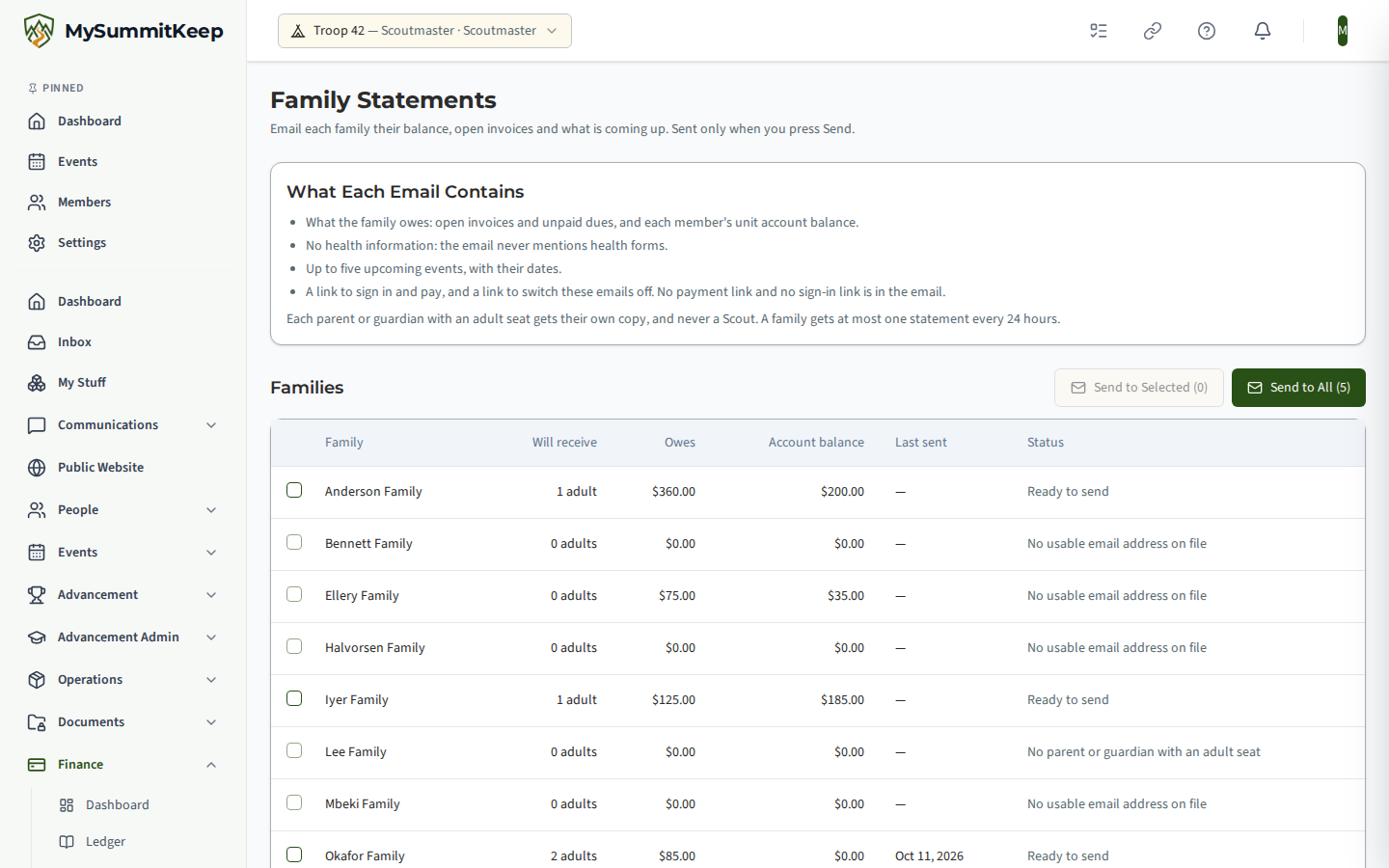Select the Lee Family checkbox

[x=294, y=750]
